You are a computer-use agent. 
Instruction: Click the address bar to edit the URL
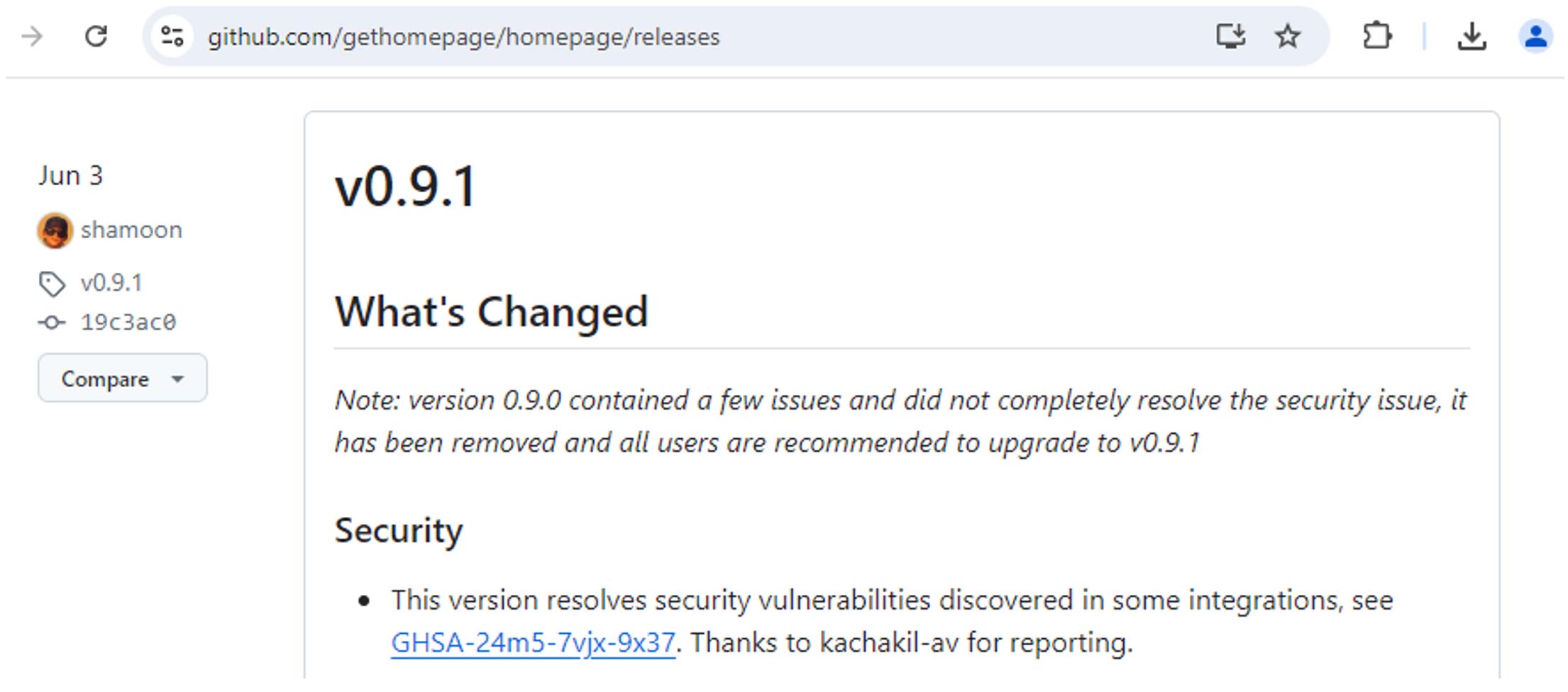coord(461,37)
